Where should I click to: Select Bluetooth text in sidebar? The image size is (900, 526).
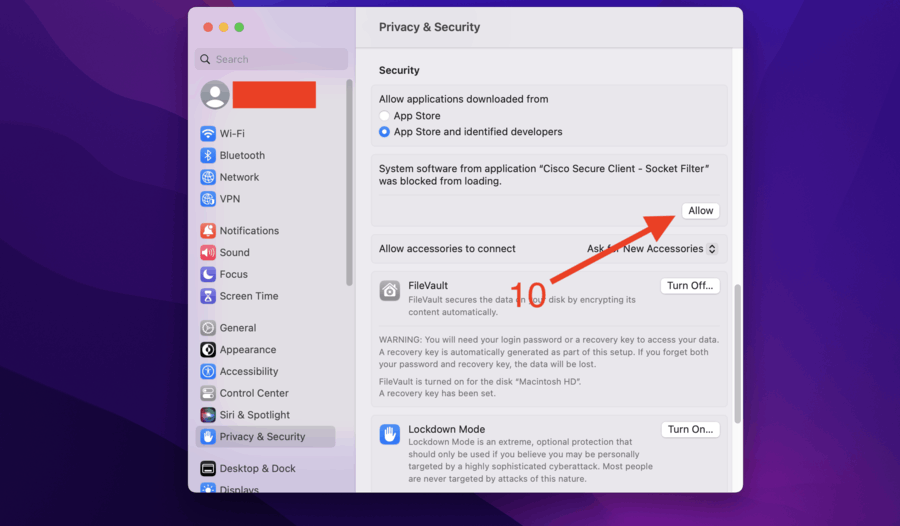tap(242, 155)
